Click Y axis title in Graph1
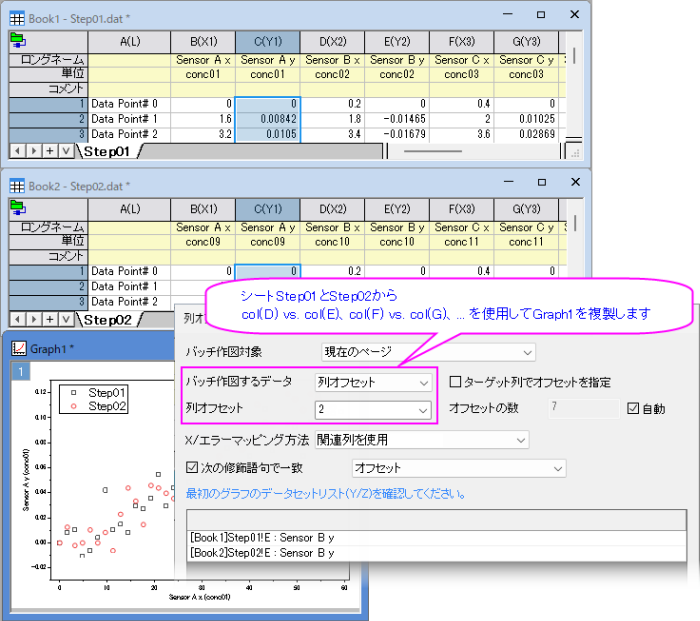Viewport: 700px width, 621px height. [x=26, y=479]
